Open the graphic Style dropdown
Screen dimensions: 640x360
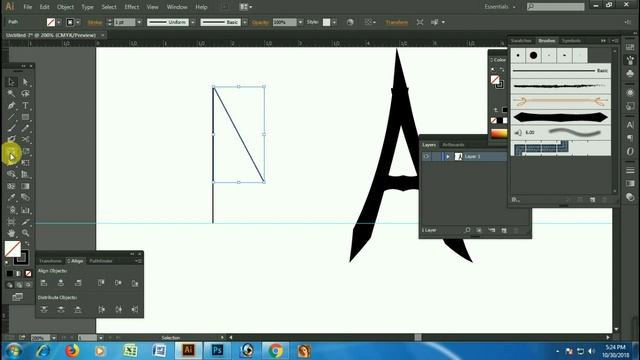334,22
